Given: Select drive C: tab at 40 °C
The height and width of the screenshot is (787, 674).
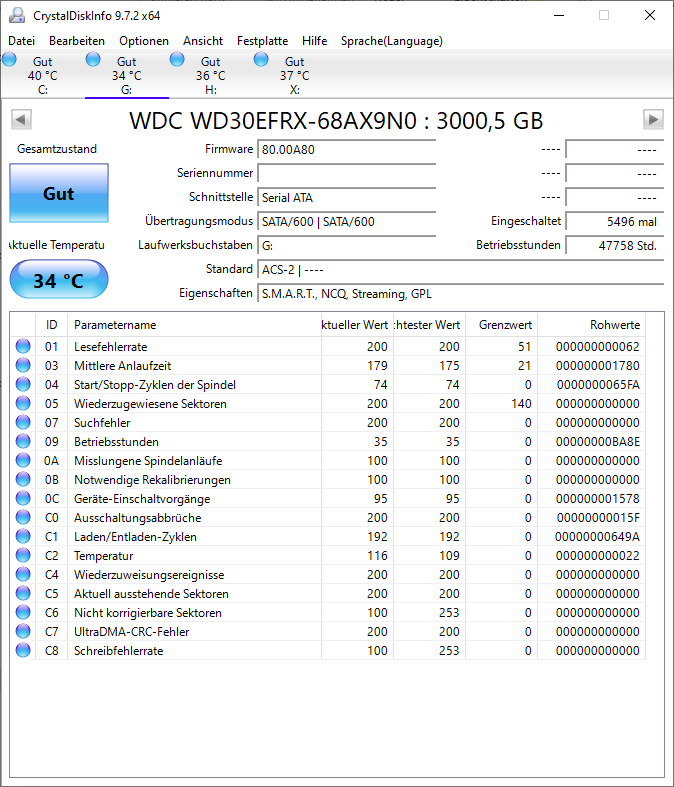Looking at the screenshot, I should pyautogui.click(x=43, y=75).
